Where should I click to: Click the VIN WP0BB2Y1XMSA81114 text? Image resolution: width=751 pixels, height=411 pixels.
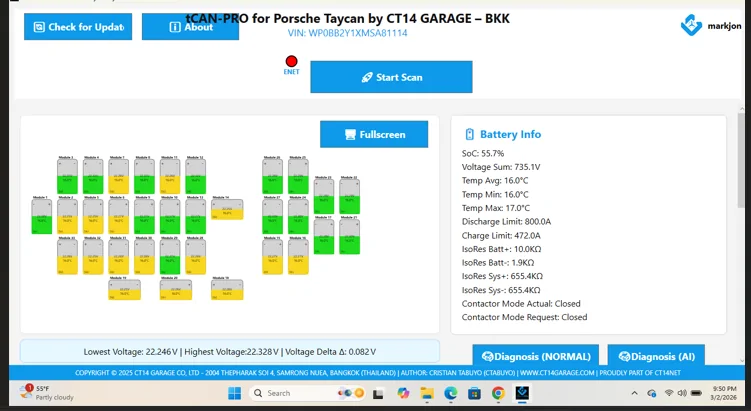click(347, 33)
